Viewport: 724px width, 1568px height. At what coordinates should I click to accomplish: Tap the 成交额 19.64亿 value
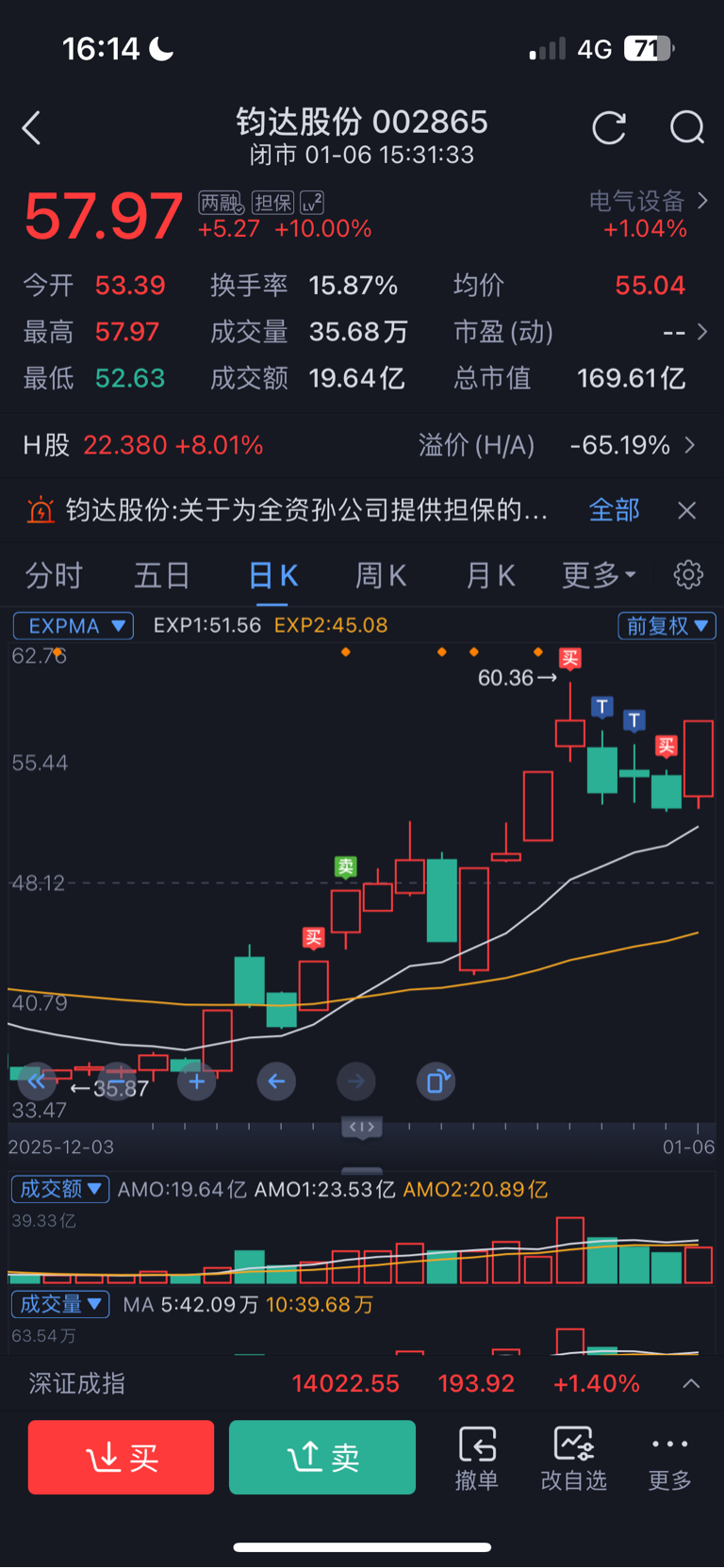point(357,378)
